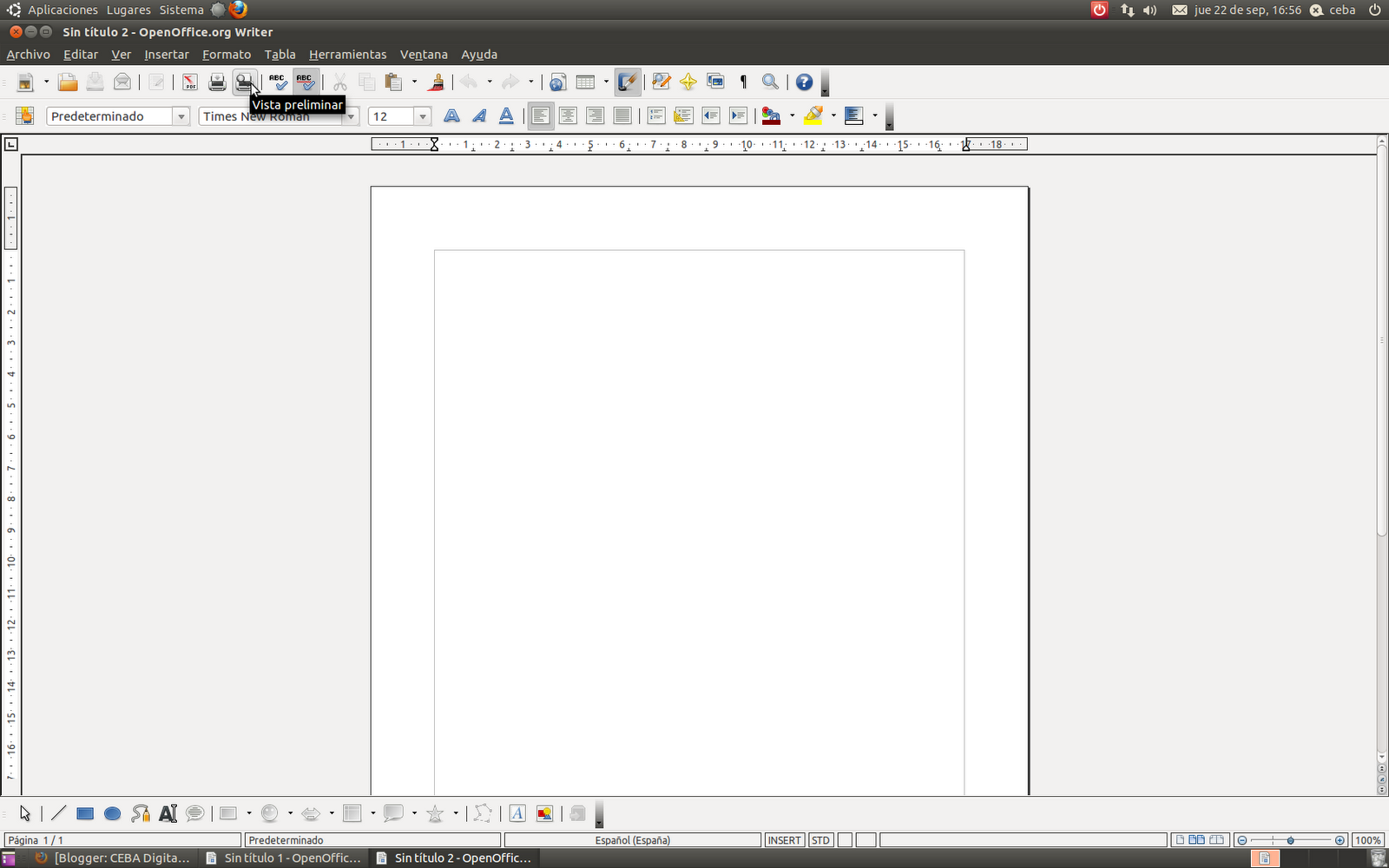Click the New document icon
Viewport: 1389px width, 868px height.
25,82
